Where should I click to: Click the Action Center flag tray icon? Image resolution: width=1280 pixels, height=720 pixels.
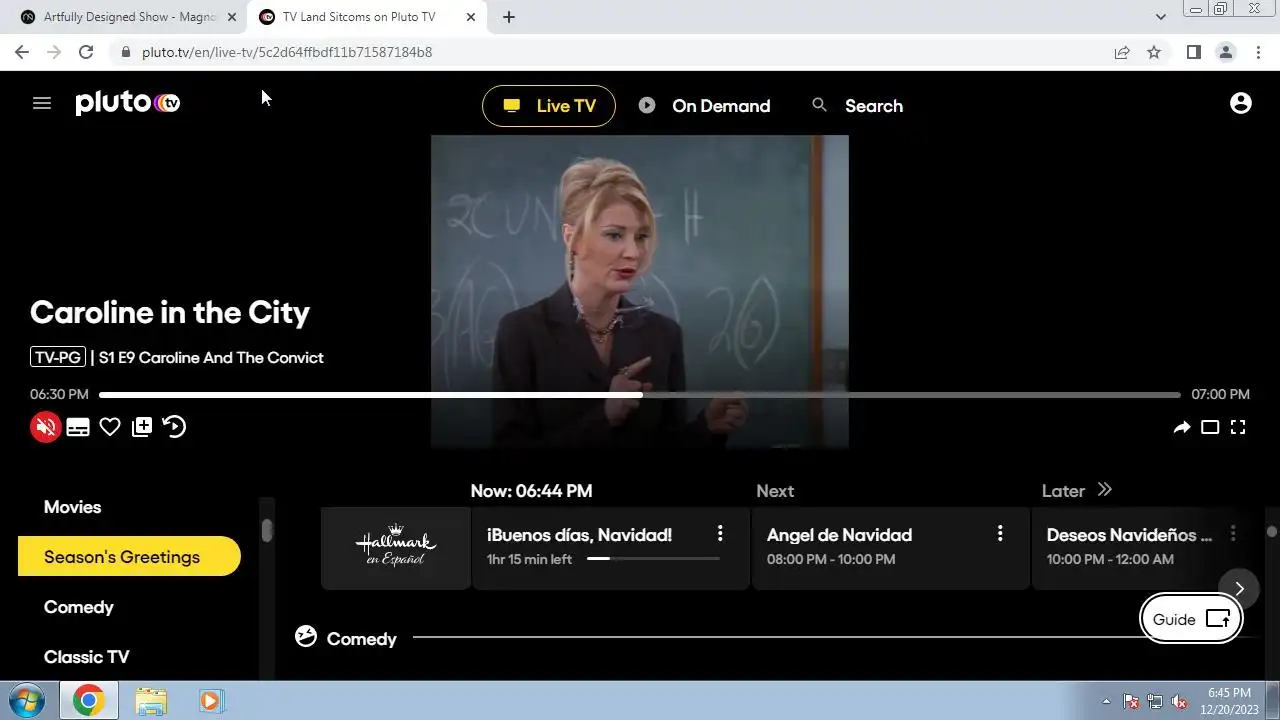pos(1131,701)
